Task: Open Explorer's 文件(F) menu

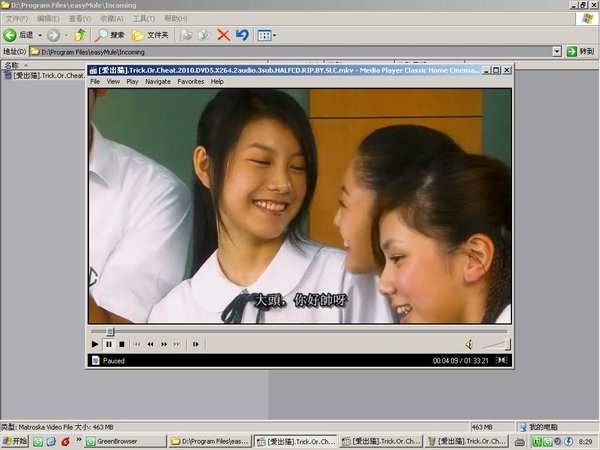Action: 16,18
